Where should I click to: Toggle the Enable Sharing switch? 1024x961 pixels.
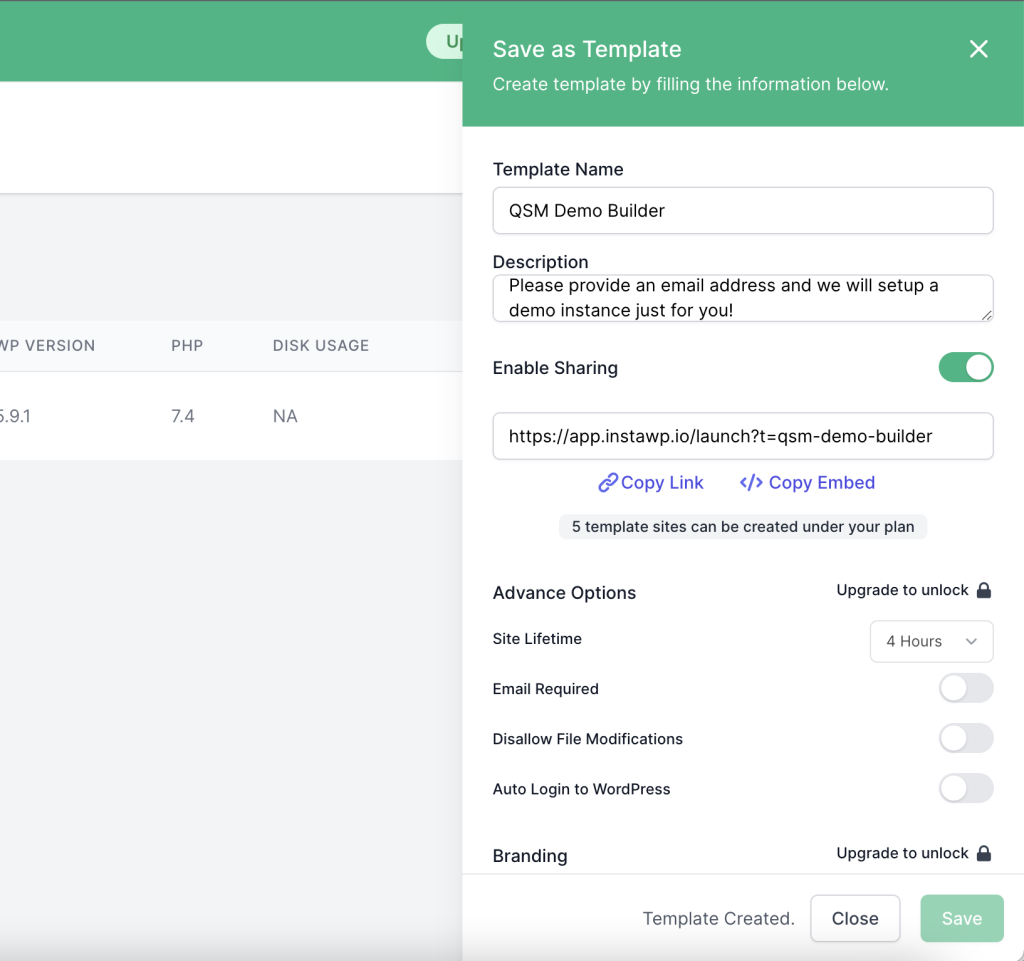pos(966,368)
